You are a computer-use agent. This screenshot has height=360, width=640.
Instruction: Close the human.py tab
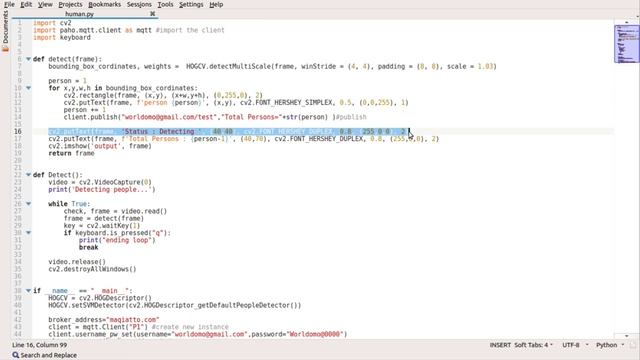[x=153, y=13]
